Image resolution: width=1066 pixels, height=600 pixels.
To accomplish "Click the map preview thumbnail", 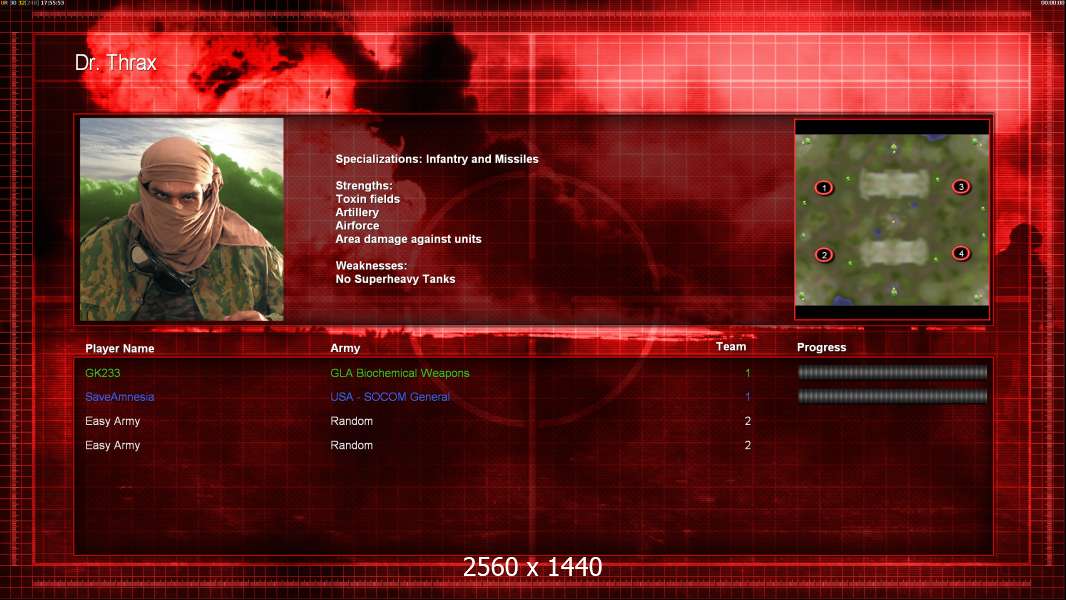I will (x=892, y=219).
